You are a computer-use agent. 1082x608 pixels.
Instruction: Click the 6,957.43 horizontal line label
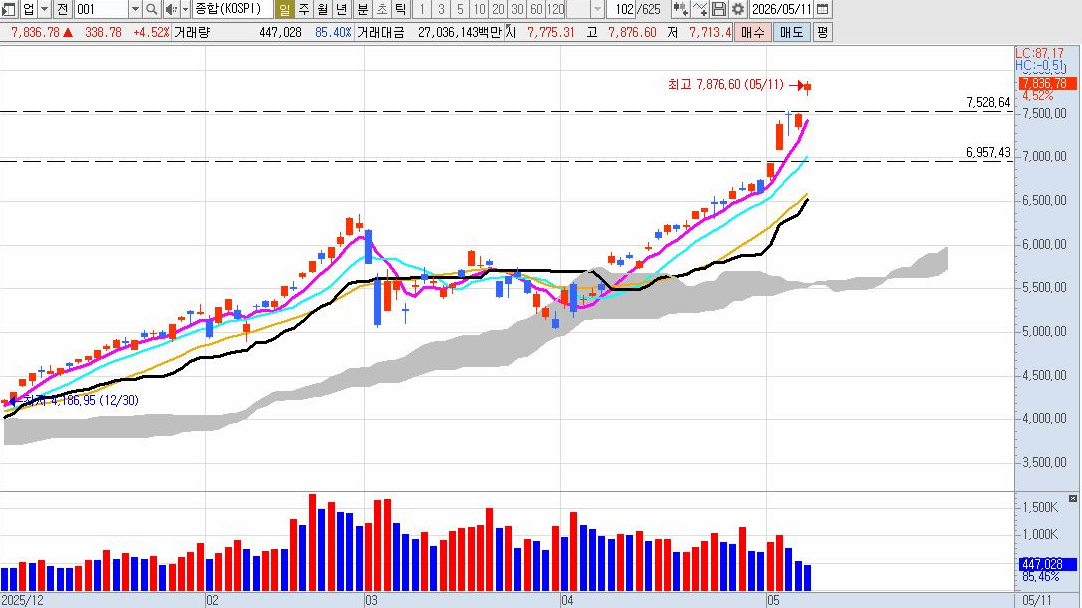(988, 152)
